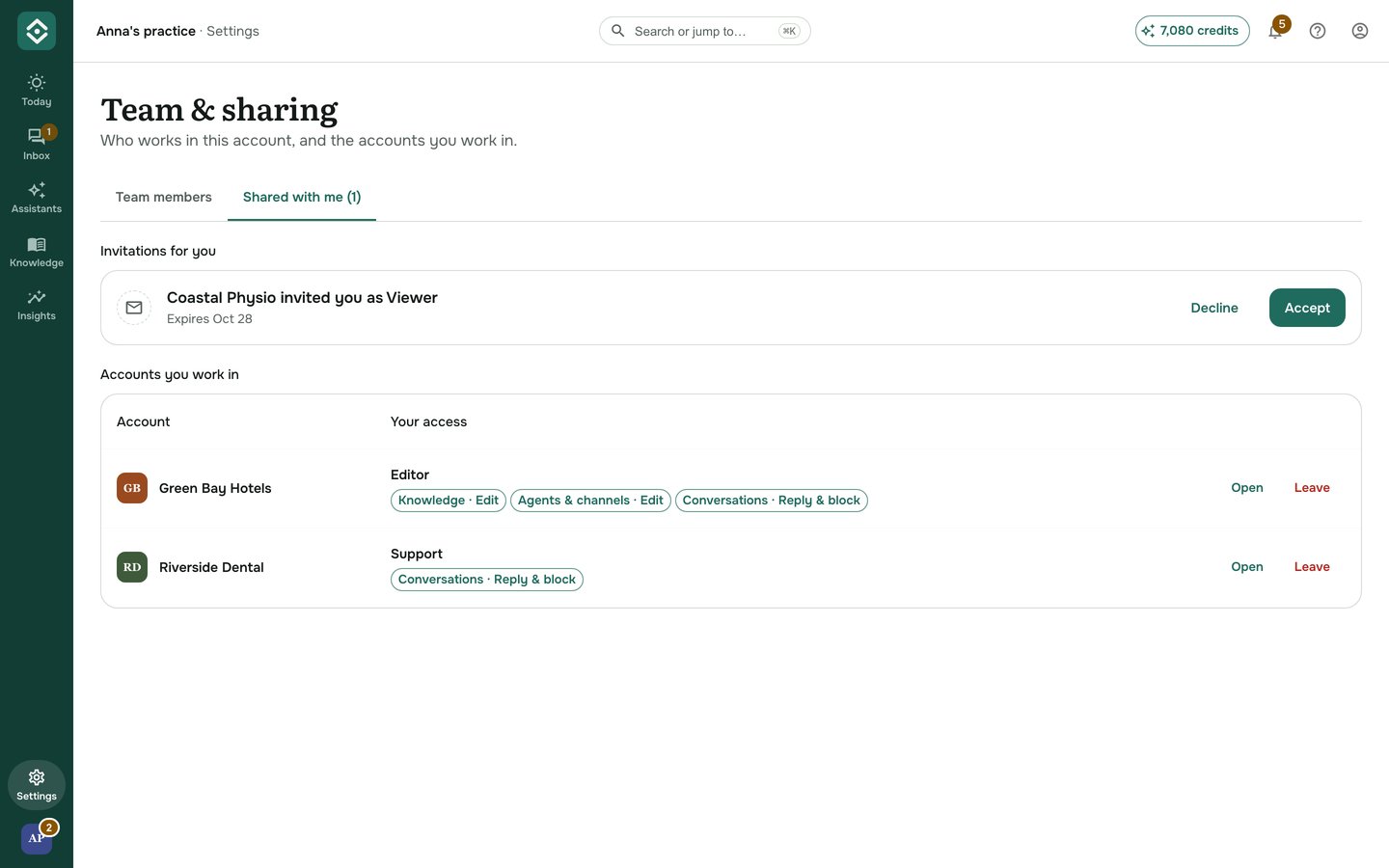Click the Green Bay Hotels GB avatar
1389x868 pixels.
(x=132, y=488)
